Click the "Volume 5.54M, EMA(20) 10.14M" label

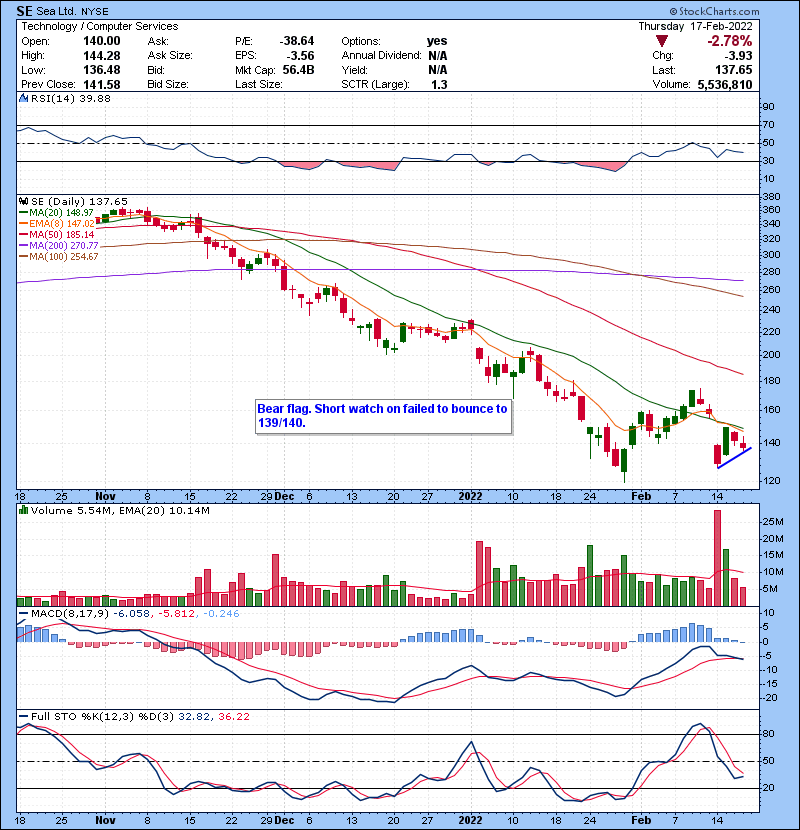click(120, 510)
